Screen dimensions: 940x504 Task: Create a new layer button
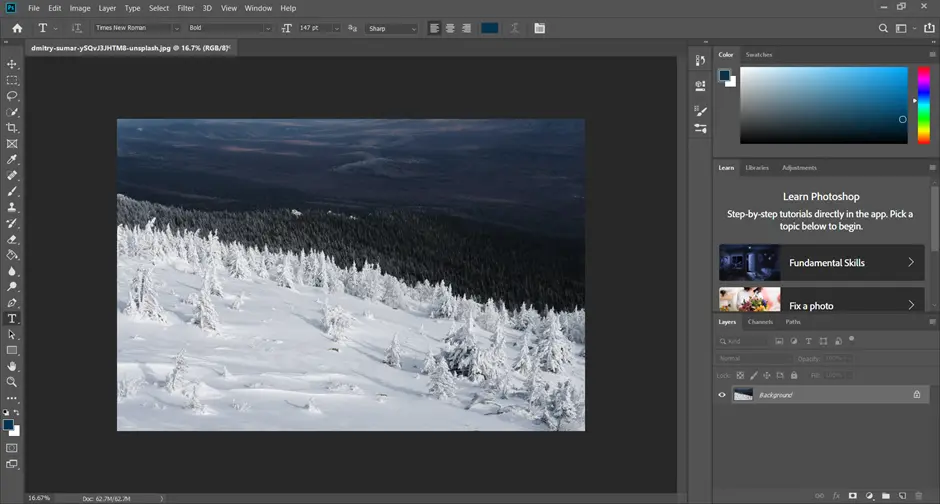(902, 496)
